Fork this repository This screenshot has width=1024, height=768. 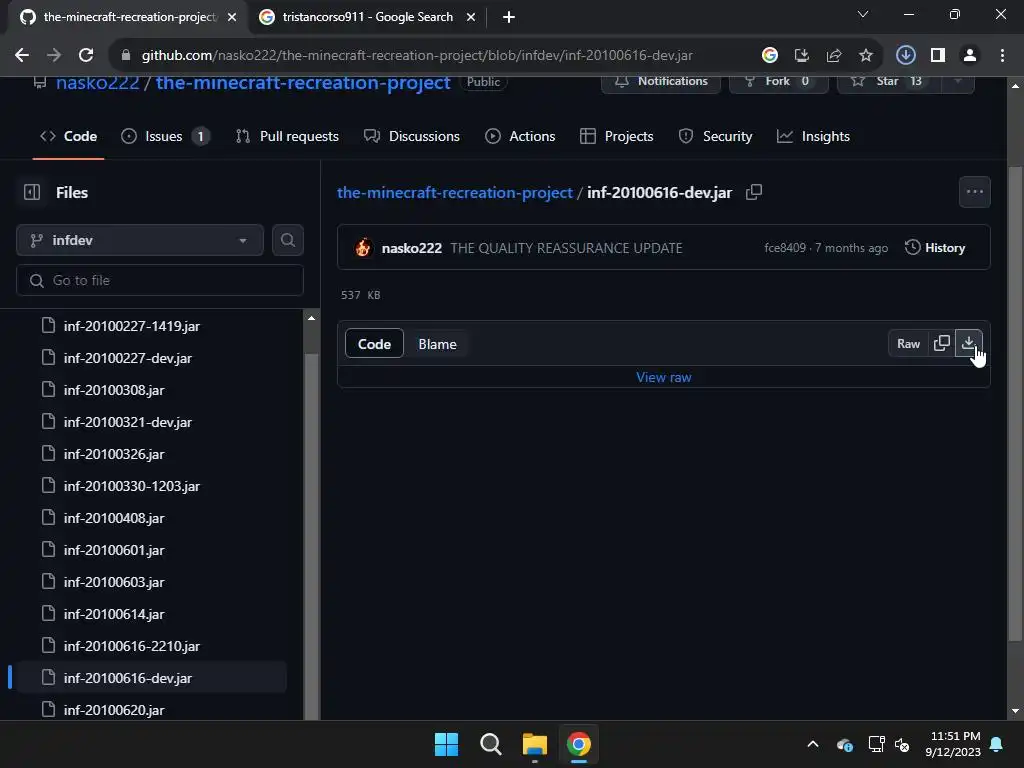[778, 82]
